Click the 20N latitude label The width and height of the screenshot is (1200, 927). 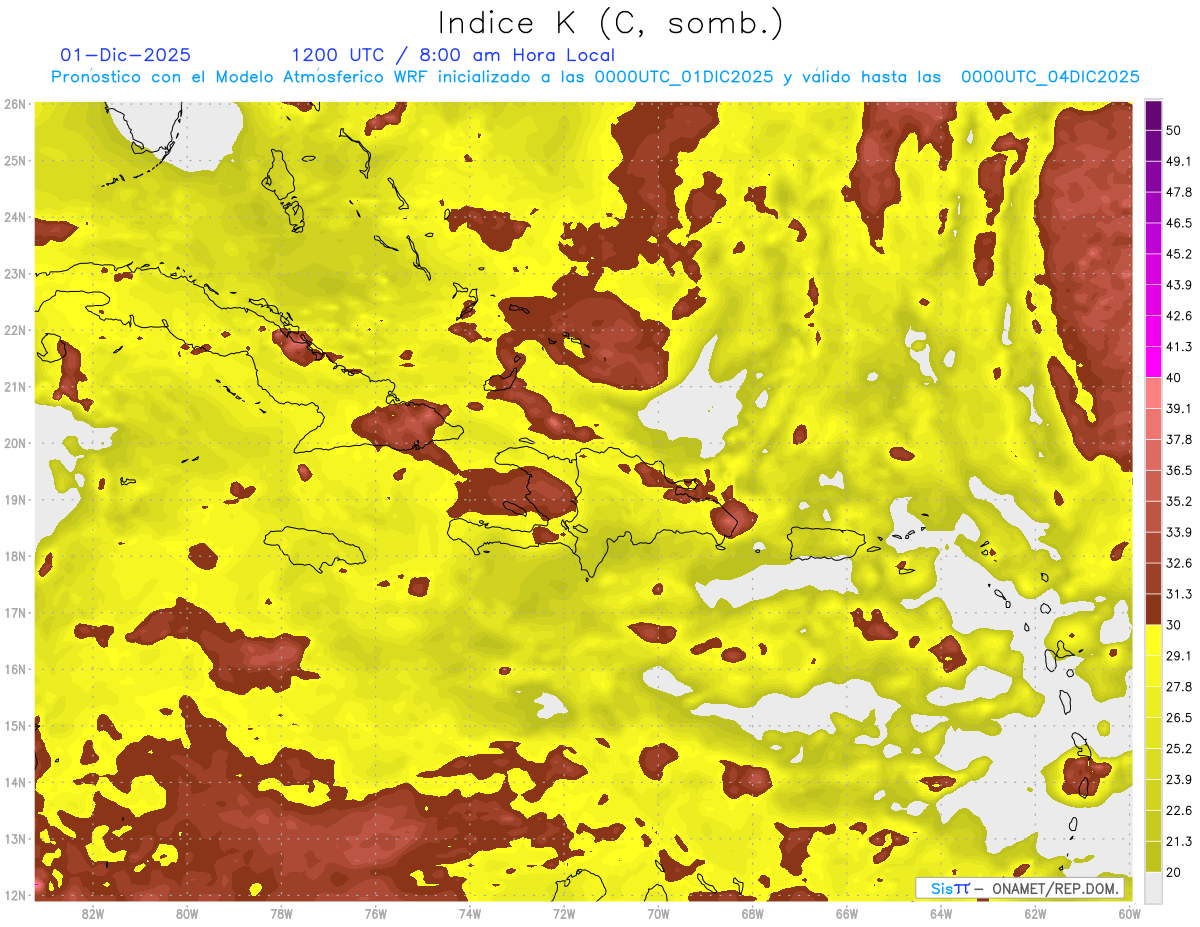tap(15, 443)
